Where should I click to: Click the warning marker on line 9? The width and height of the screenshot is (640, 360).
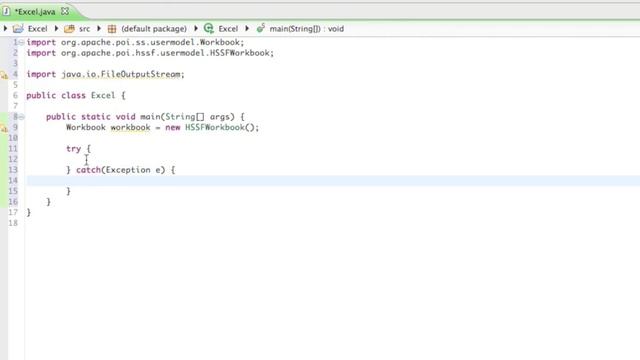4,128
